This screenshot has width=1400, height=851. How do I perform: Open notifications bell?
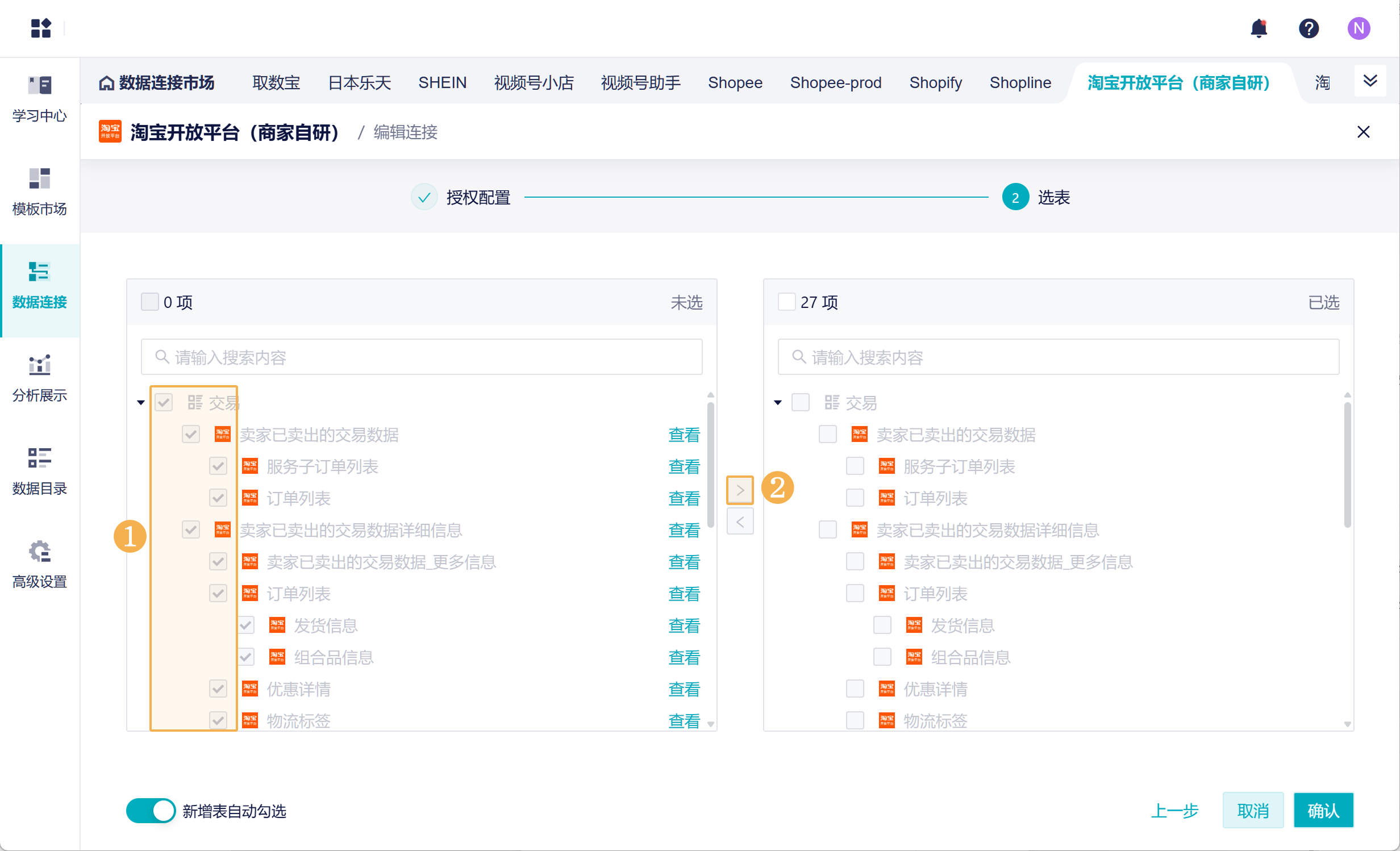tap(1259, 28)
